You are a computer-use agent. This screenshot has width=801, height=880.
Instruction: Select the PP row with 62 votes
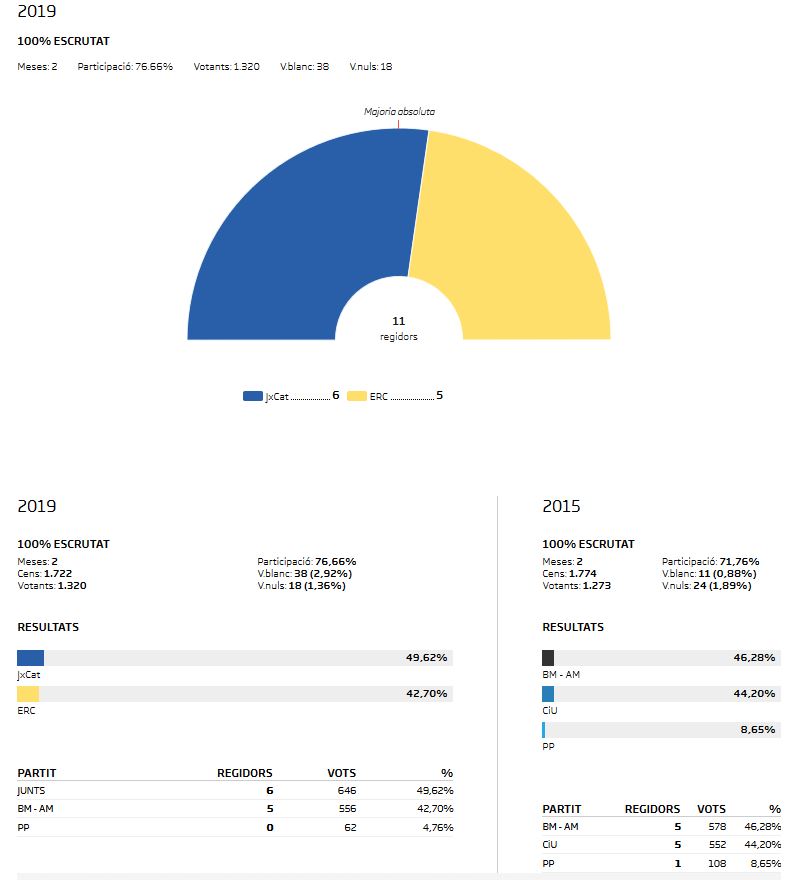click(x=234, y=827)
